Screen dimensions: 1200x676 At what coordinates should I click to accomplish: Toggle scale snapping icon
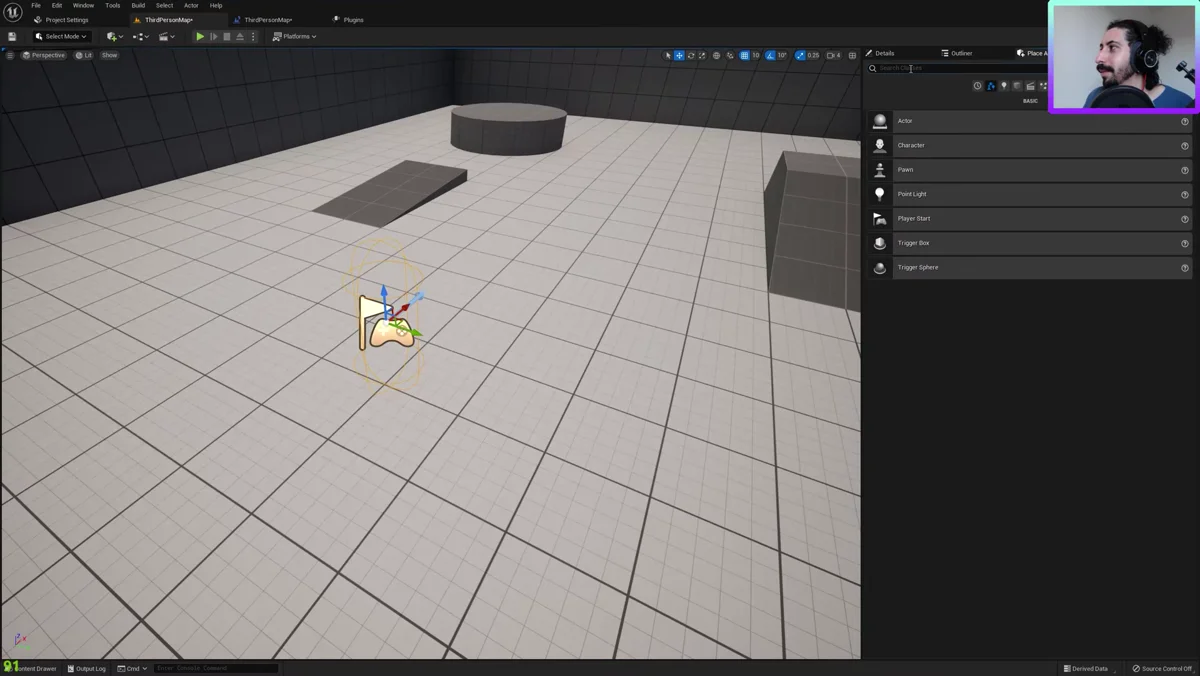(800, 55)
